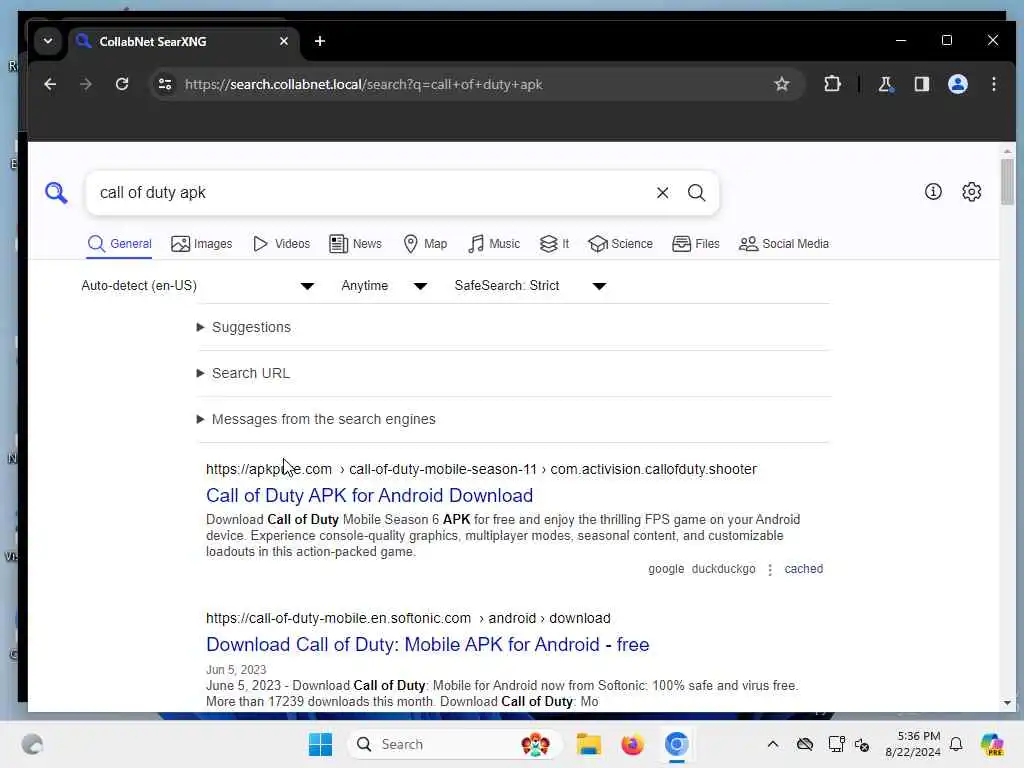Click the browser forward arrow
The image size is (1024, 768).
pos(86,84)
